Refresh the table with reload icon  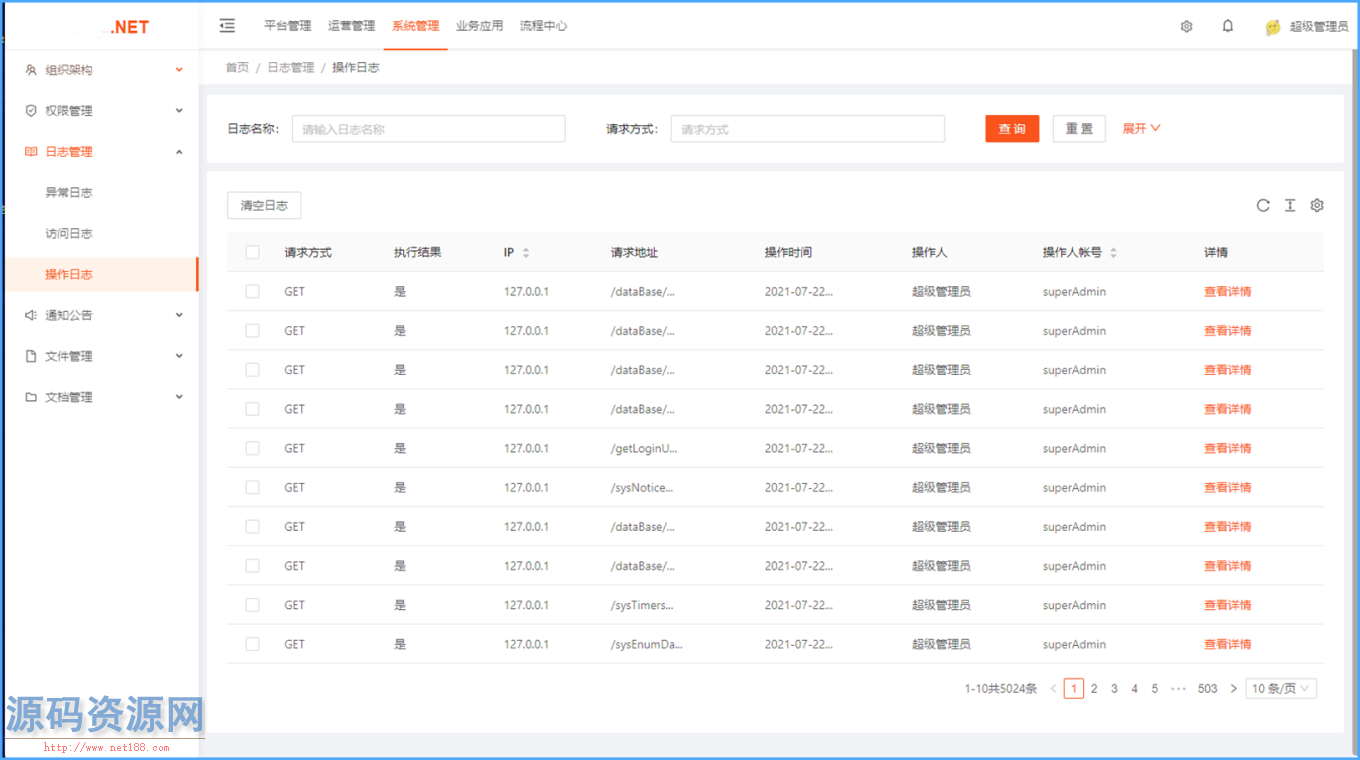pyautogui.click(x=1263, y=205)
